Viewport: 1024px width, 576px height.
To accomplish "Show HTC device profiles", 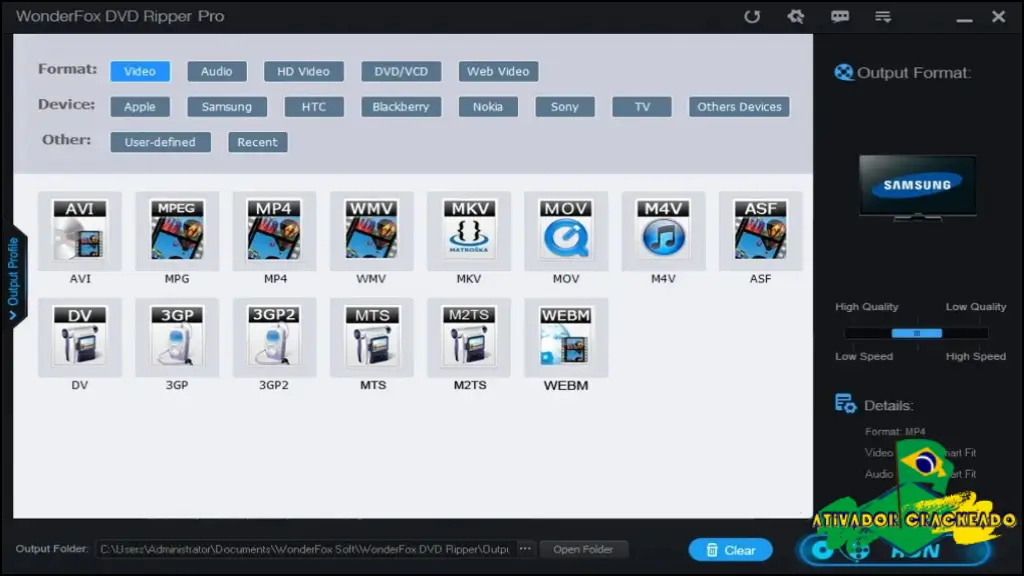I will (x=314, y=106).
